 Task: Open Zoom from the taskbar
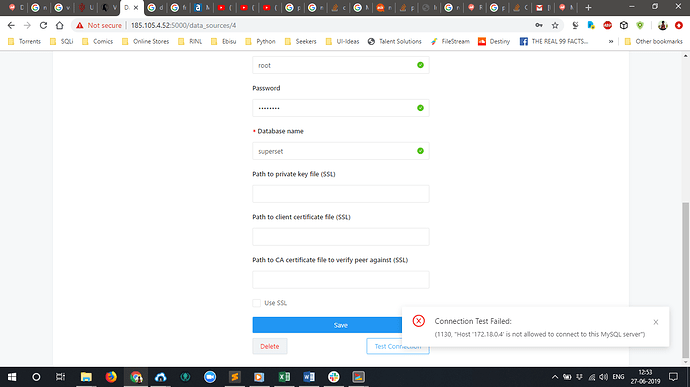tap(210, 377)
